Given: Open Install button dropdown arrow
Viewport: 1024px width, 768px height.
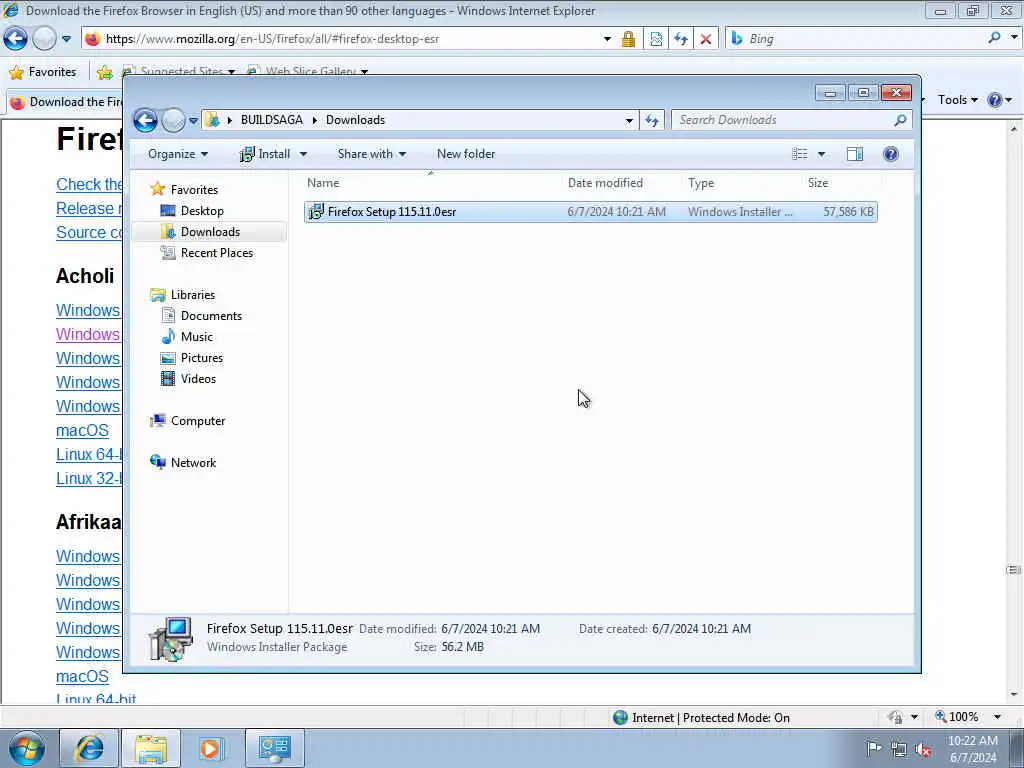Looking at the screenshot, I should [x=303, y=154].
